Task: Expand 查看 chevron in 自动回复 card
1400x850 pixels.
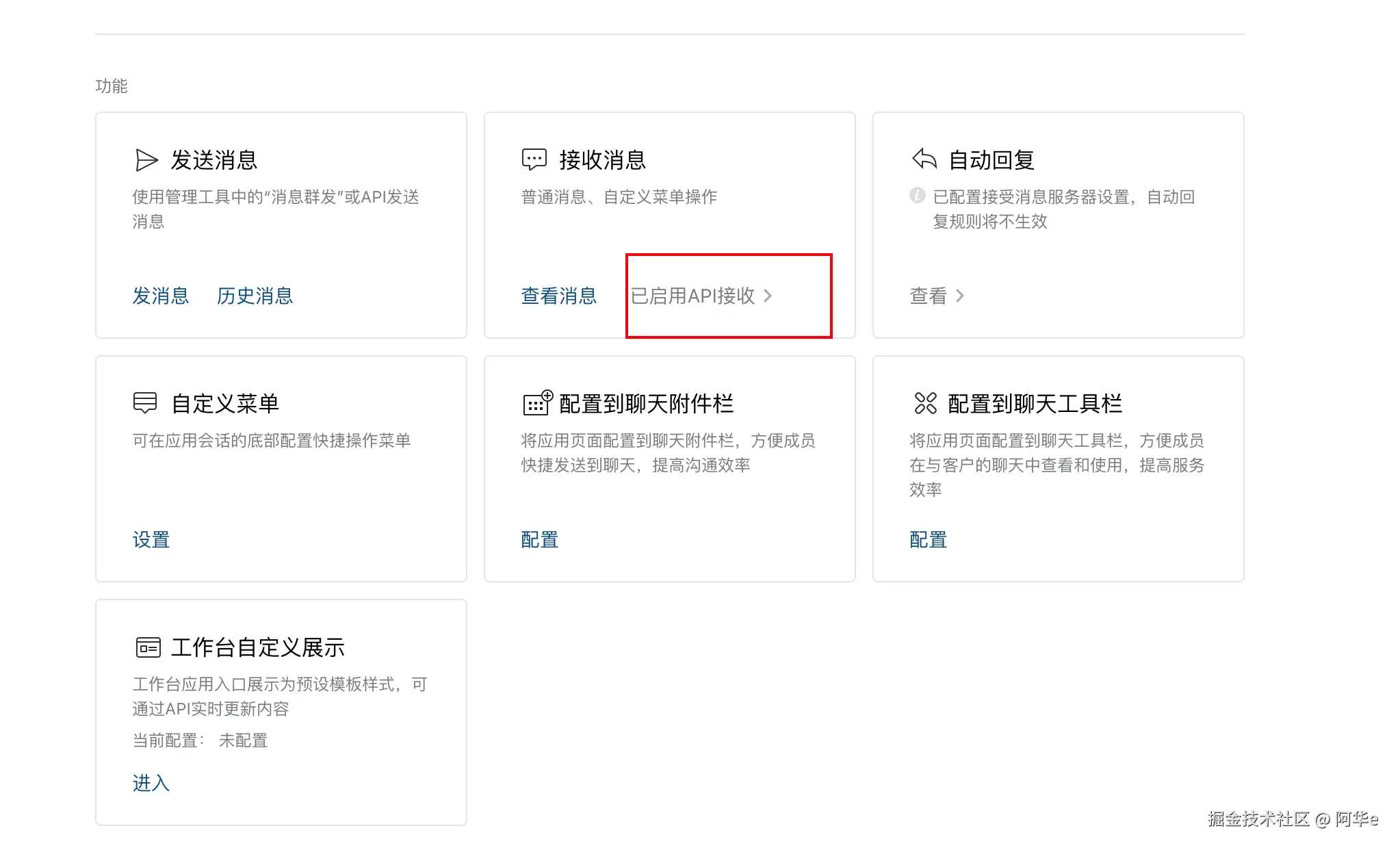Action: pos(960,296)
